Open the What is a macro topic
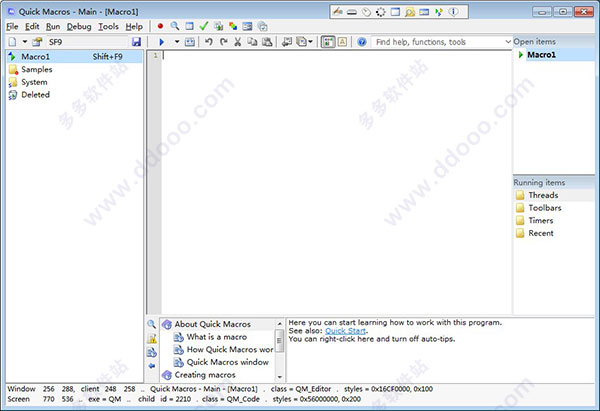This screenshot has width=600, height=411. click(217, 337)
